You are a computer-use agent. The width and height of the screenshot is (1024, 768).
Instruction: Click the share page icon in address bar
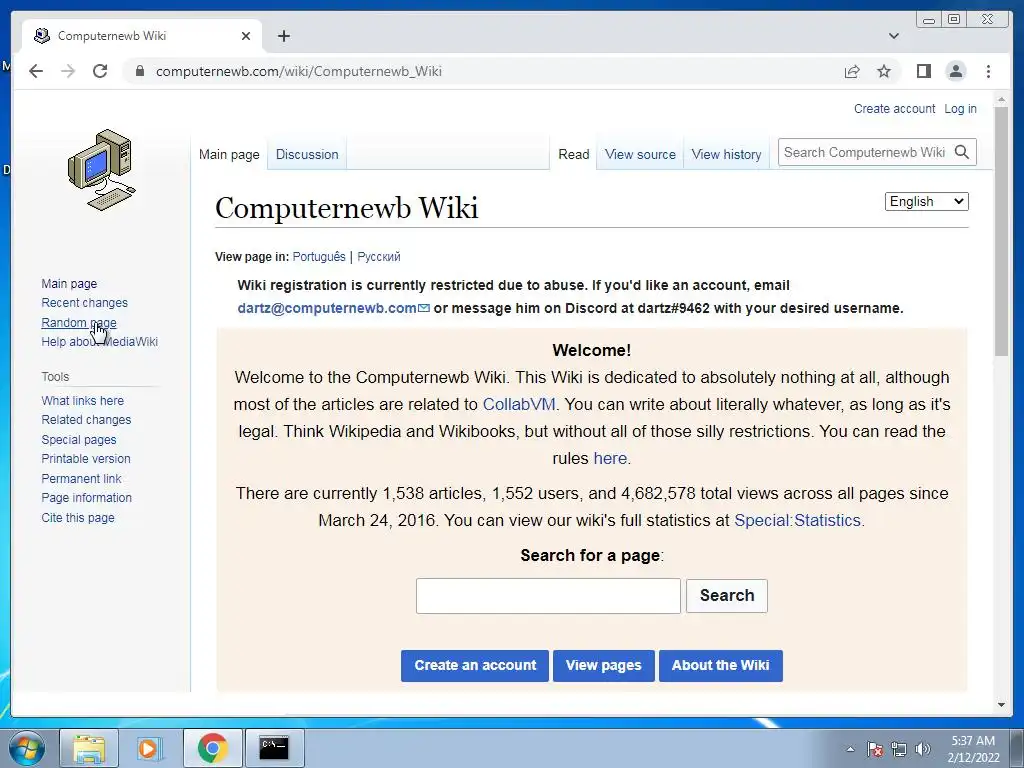[852, 71]
